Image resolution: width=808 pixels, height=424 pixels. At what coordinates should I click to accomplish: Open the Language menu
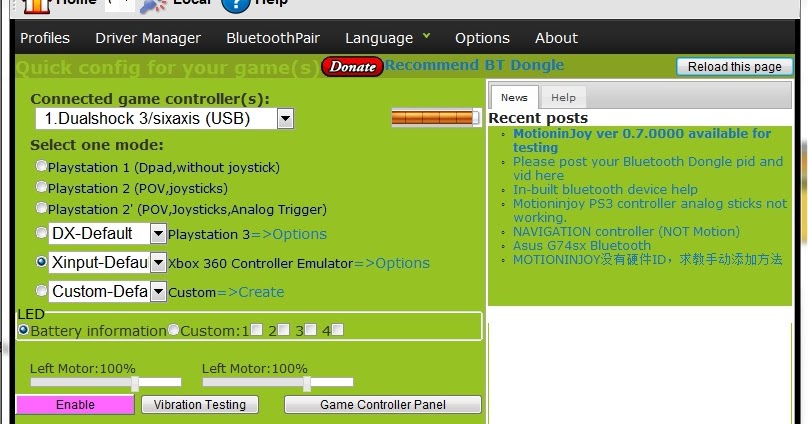[x=387, y=38]
